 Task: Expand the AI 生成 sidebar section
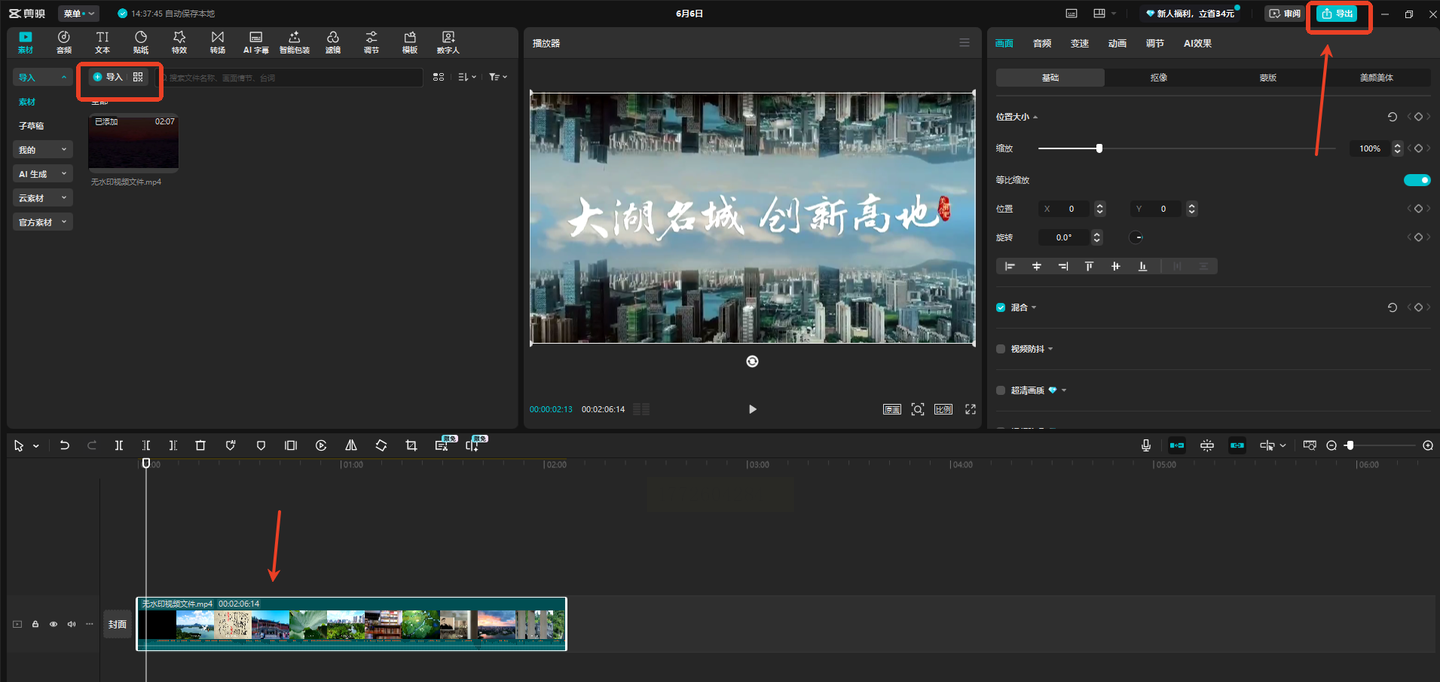click(x=42, y=174)
